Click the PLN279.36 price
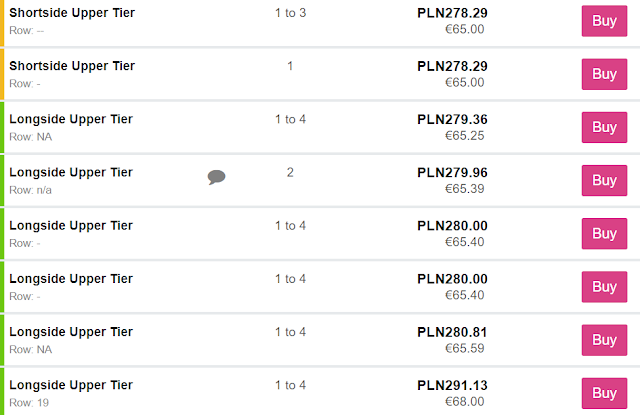This screenshot has width=640, height=415. (x=452, y=119)
